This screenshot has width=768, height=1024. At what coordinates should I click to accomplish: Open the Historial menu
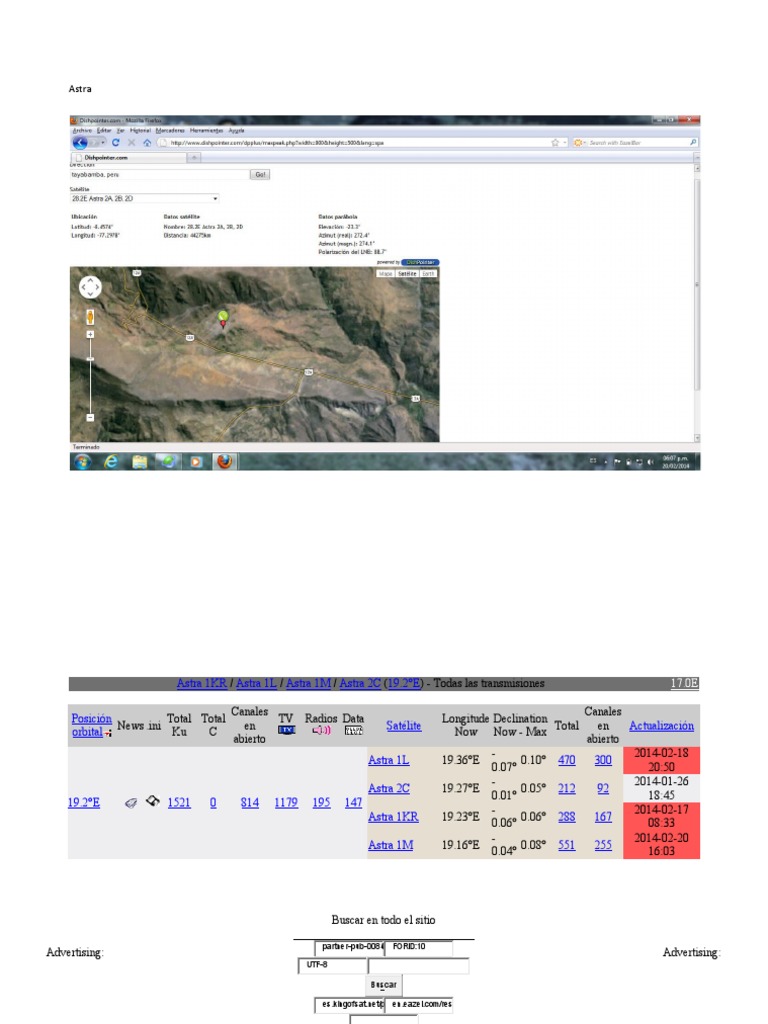click(140, 130)
